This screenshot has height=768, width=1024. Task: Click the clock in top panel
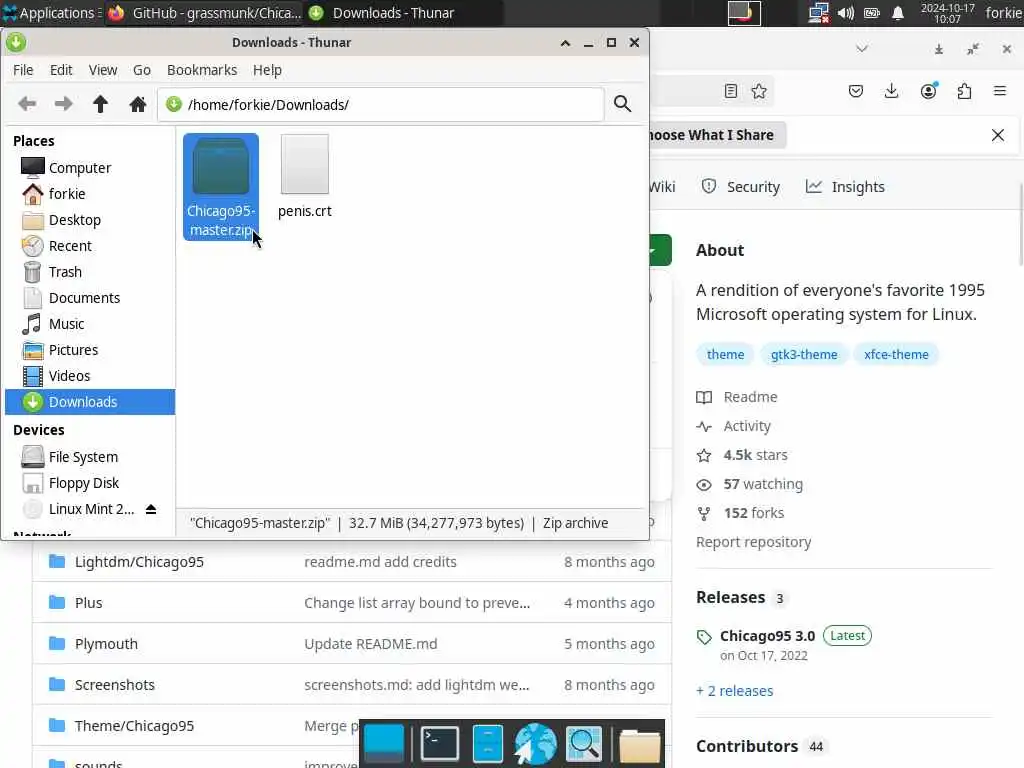(948, 13)
